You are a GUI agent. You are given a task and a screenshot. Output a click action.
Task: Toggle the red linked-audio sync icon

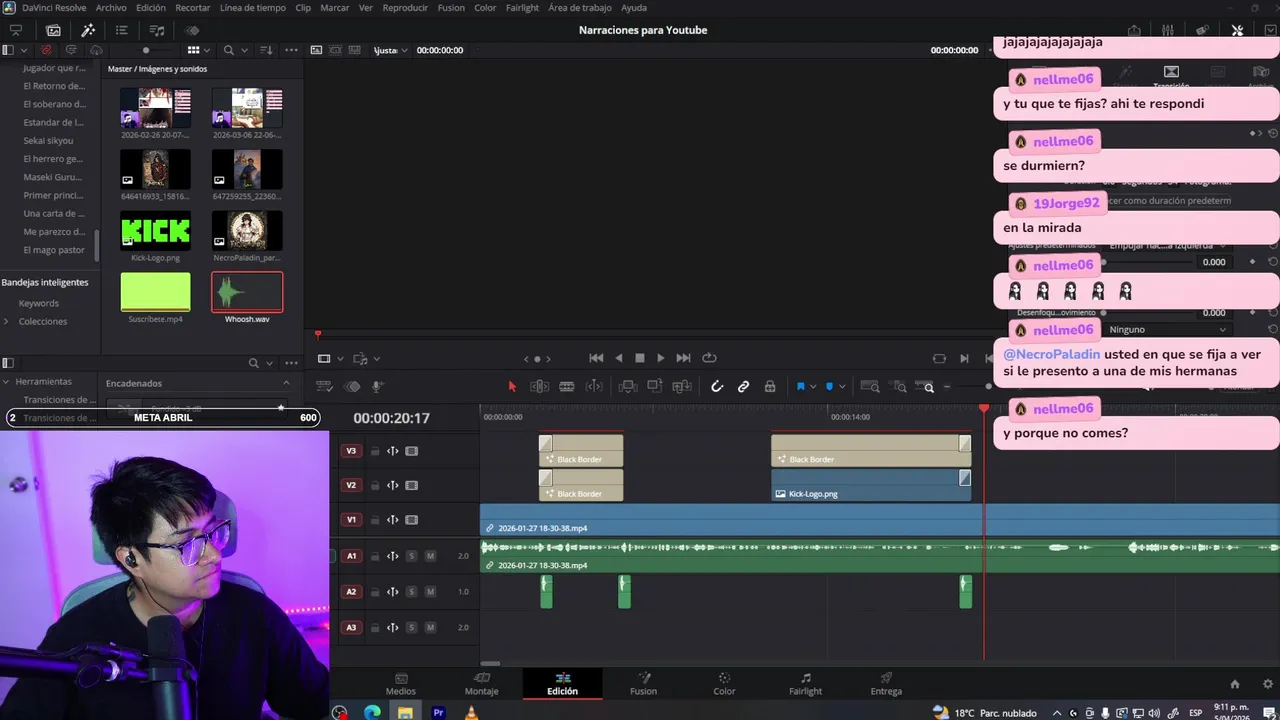point(46,50)
